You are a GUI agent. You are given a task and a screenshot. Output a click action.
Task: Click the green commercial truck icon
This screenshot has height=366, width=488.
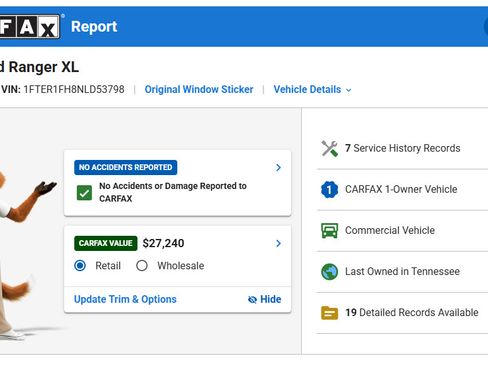[x=329, y=230]
